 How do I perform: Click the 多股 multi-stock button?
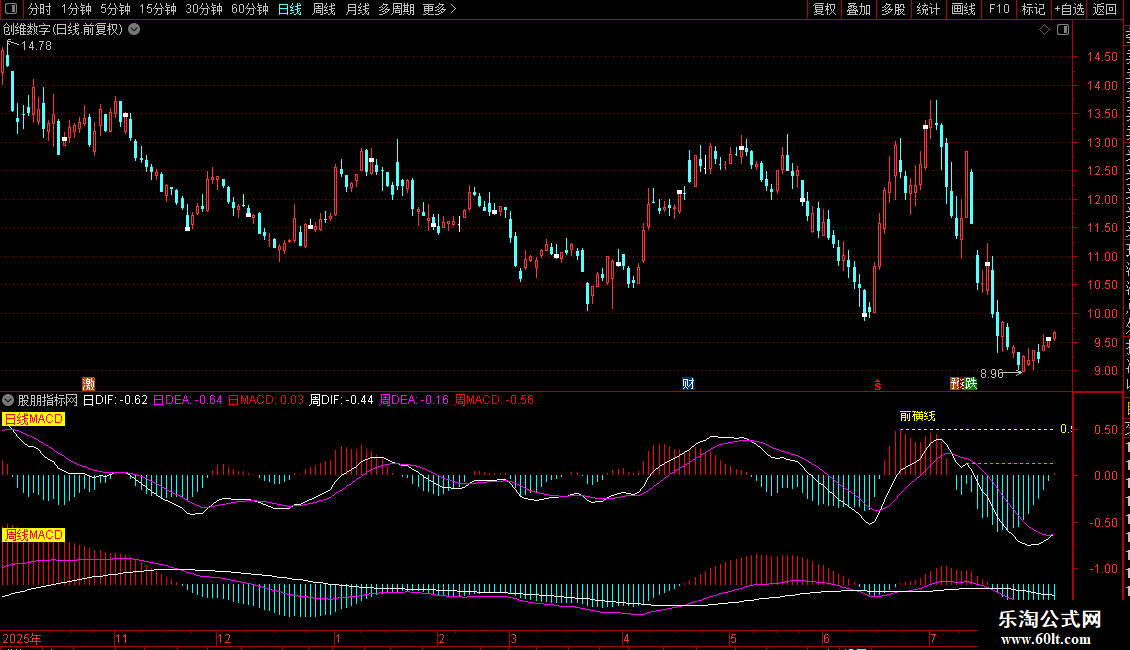pyautogui.click(x=893, y=9)
